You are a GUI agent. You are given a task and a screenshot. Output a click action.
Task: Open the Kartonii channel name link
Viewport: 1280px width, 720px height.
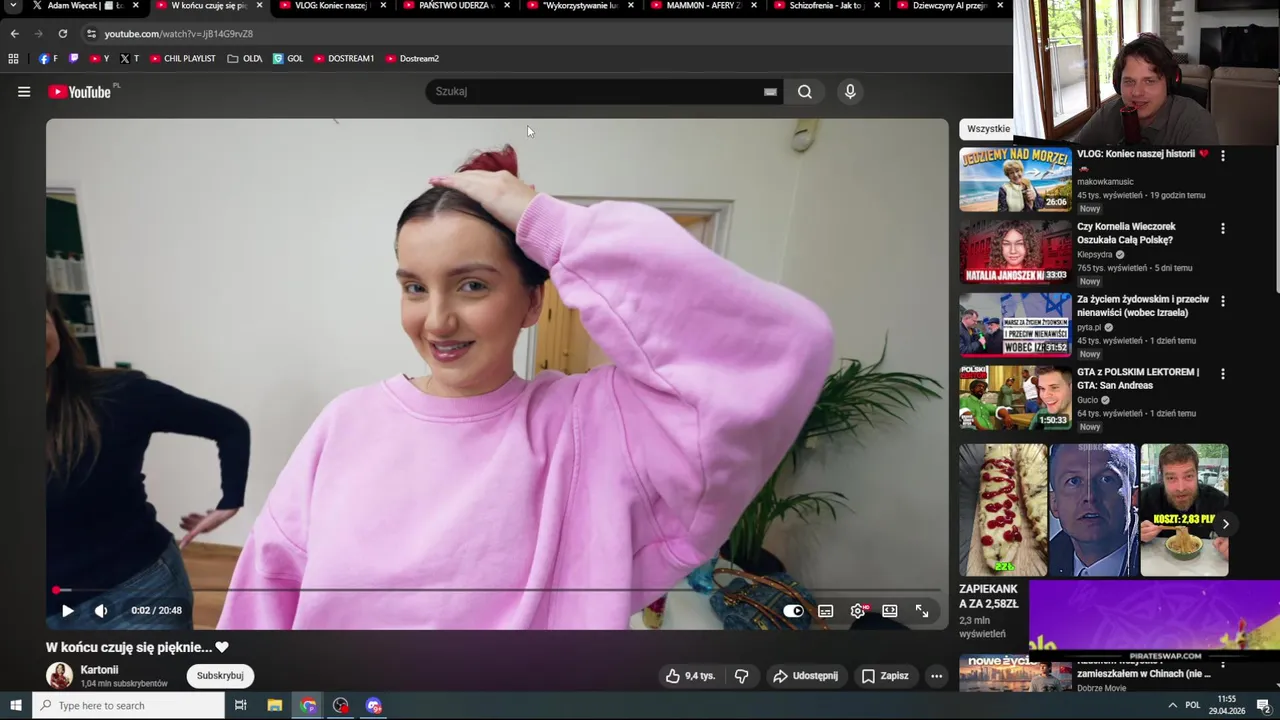pos(99,670)
